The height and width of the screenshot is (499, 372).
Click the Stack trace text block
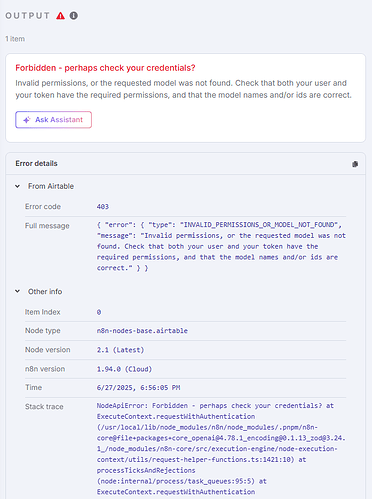pyautogui.click(x=221, y=449)
